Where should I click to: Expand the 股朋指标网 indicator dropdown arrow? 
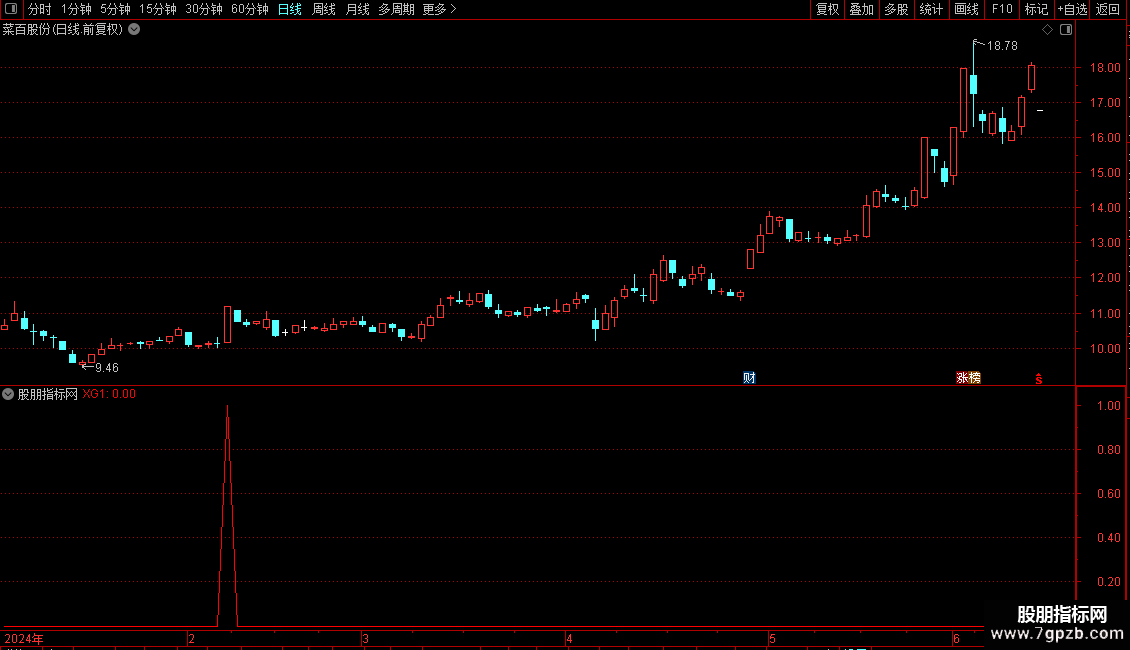pos(8,394)
